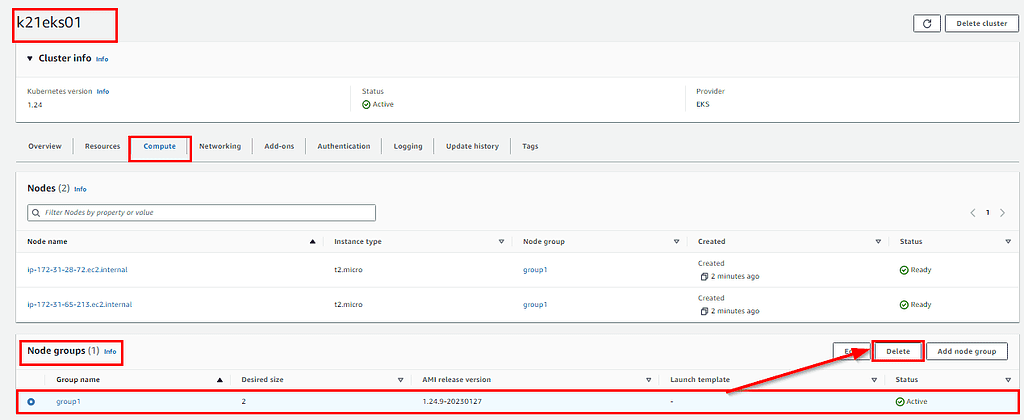Image resolution: width=1024 pixels, height=420 pixels.
Task: Open node ip-172-31-28-72.ec2.internal link
Action: click(x=77, y=269)
